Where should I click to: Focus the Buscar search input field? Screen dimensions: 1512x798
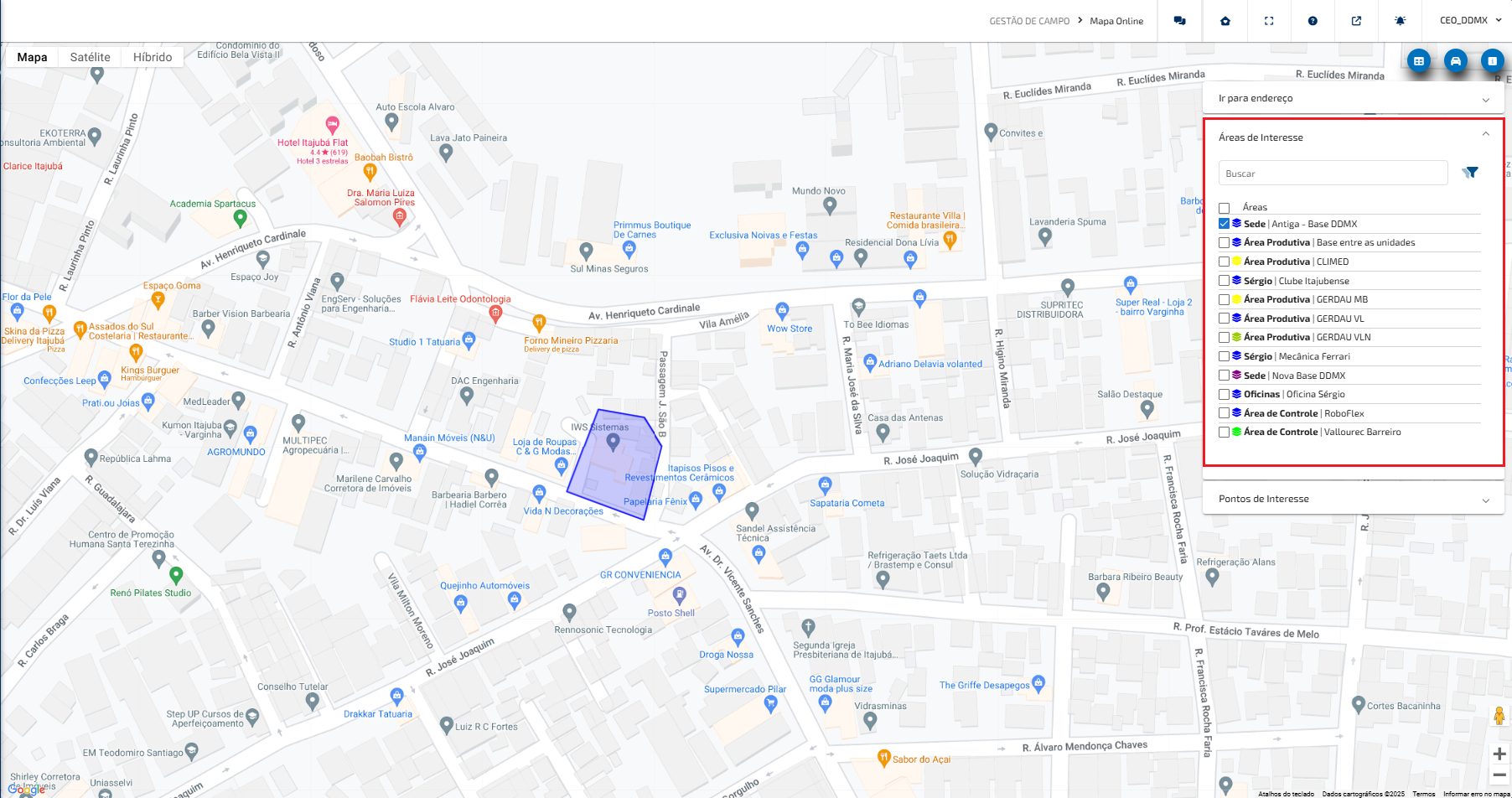(x=1333, y=173)
